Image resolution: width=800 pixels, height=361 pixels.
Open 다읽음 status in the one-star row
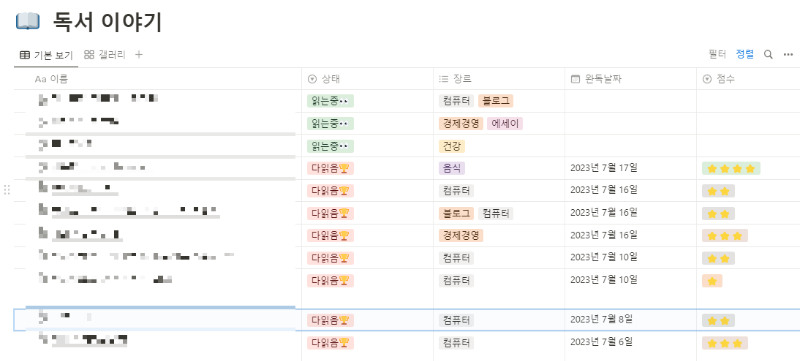[x=330, y=280]
